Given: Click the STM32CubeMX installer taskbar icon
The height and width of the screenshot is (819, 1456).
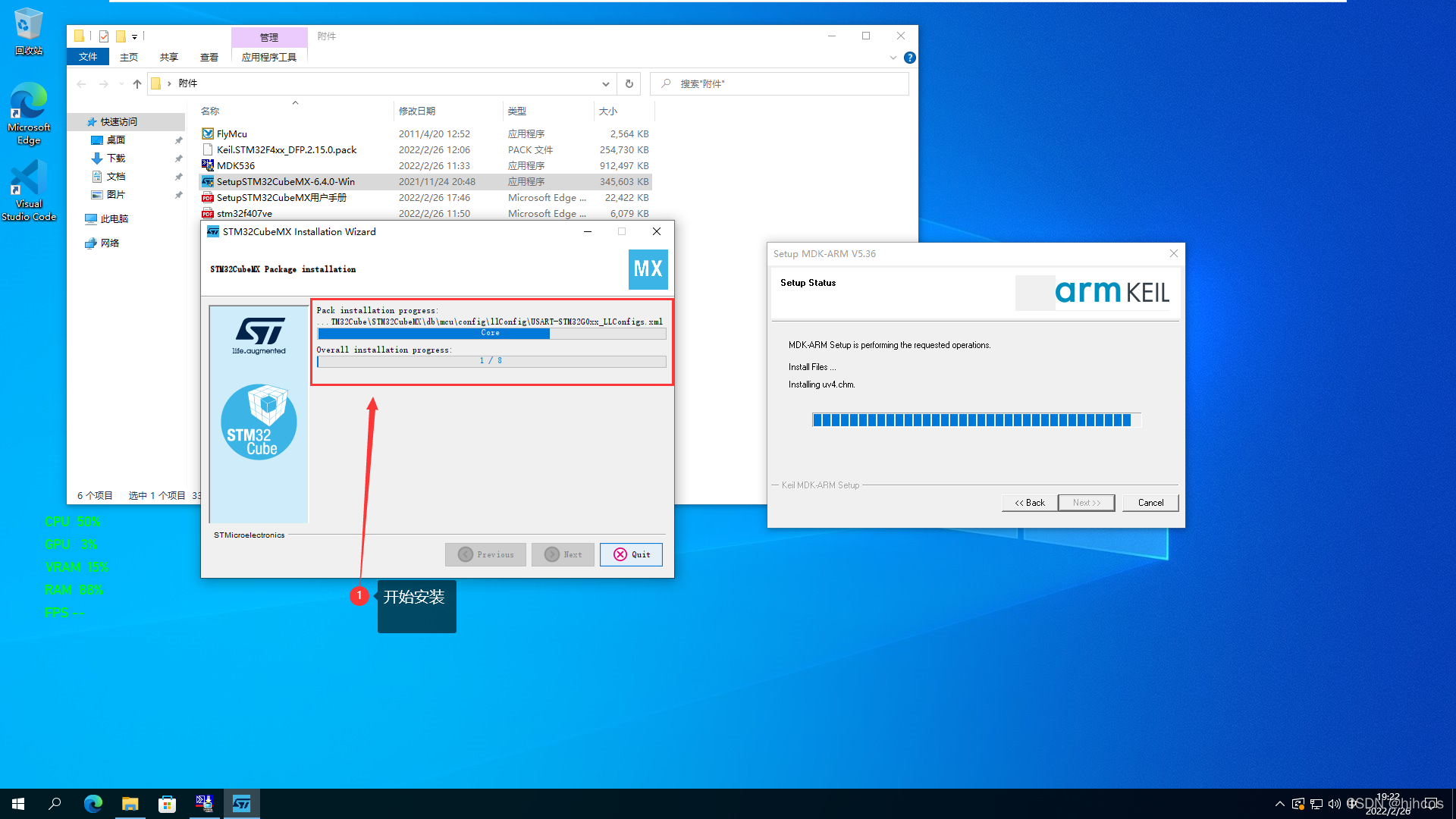Looking at the screenshot, I should click(x=242, y=804).
